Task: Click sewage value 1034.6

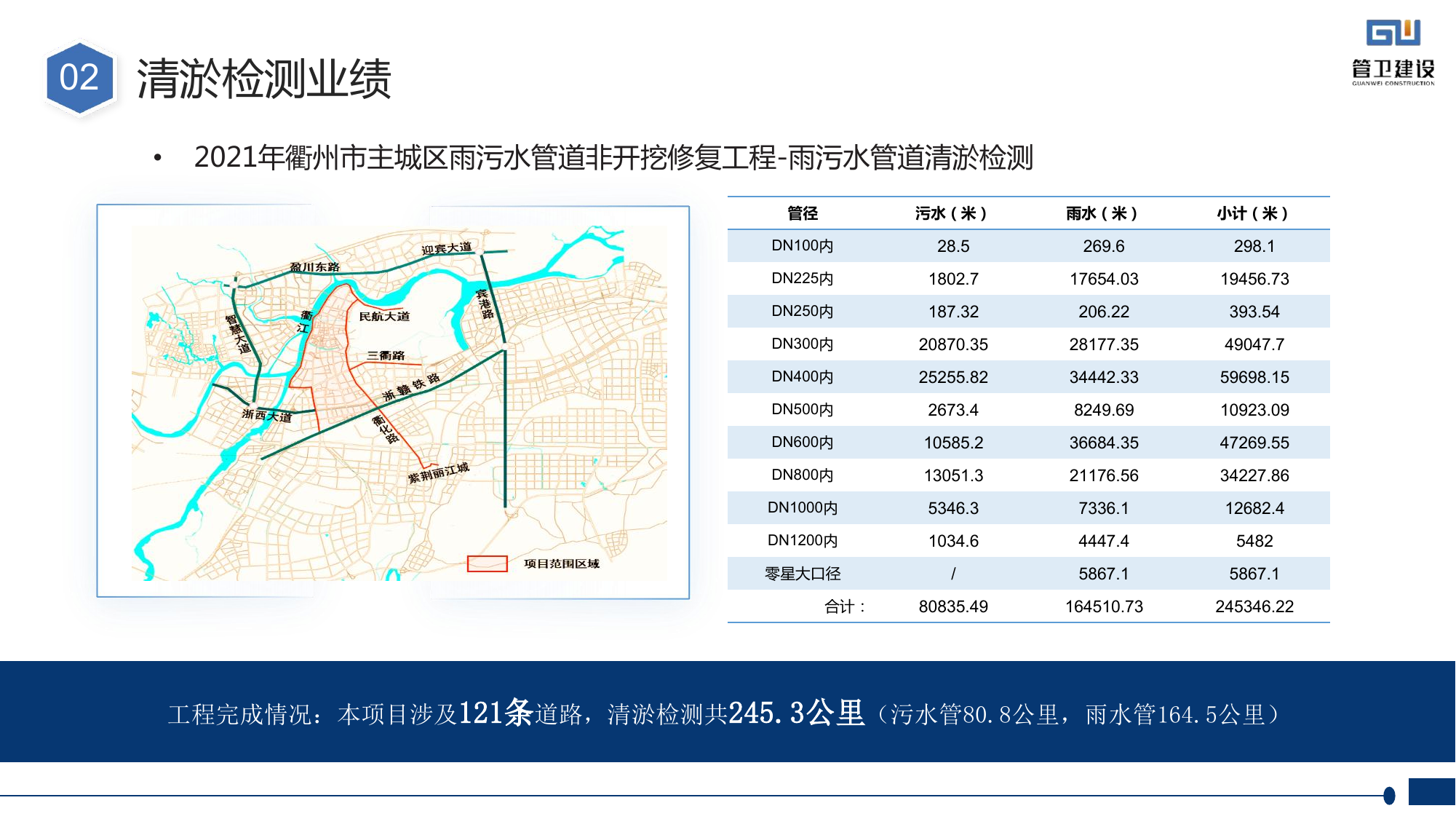Action: 953,541
